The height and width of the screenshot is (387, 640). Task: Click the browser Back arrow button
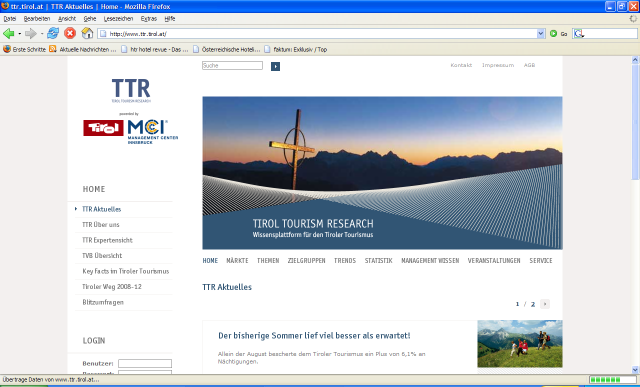(9, 33)
